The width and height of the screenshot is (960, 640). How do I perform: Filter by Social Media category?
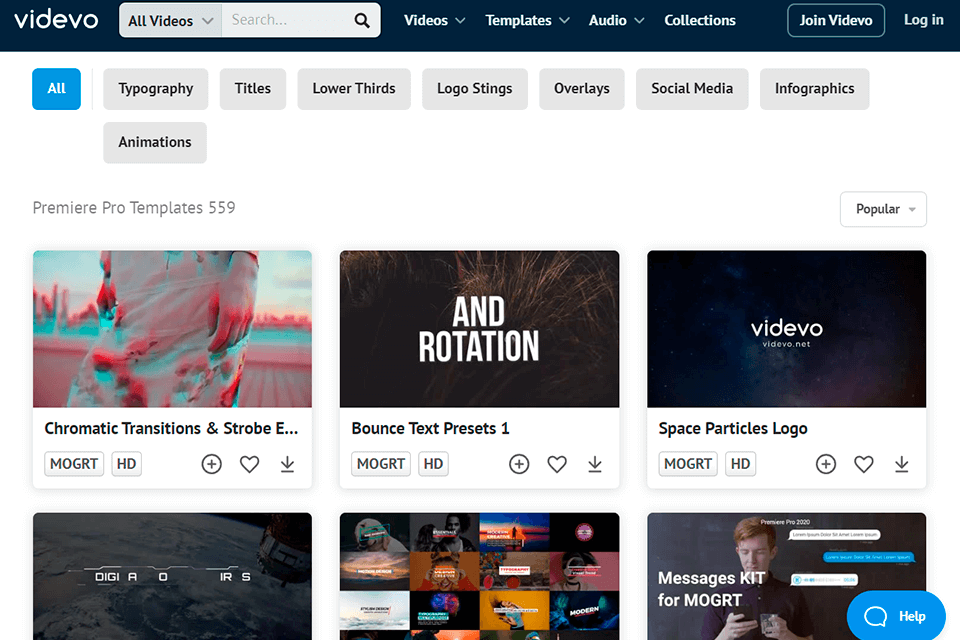coord(692,89)
